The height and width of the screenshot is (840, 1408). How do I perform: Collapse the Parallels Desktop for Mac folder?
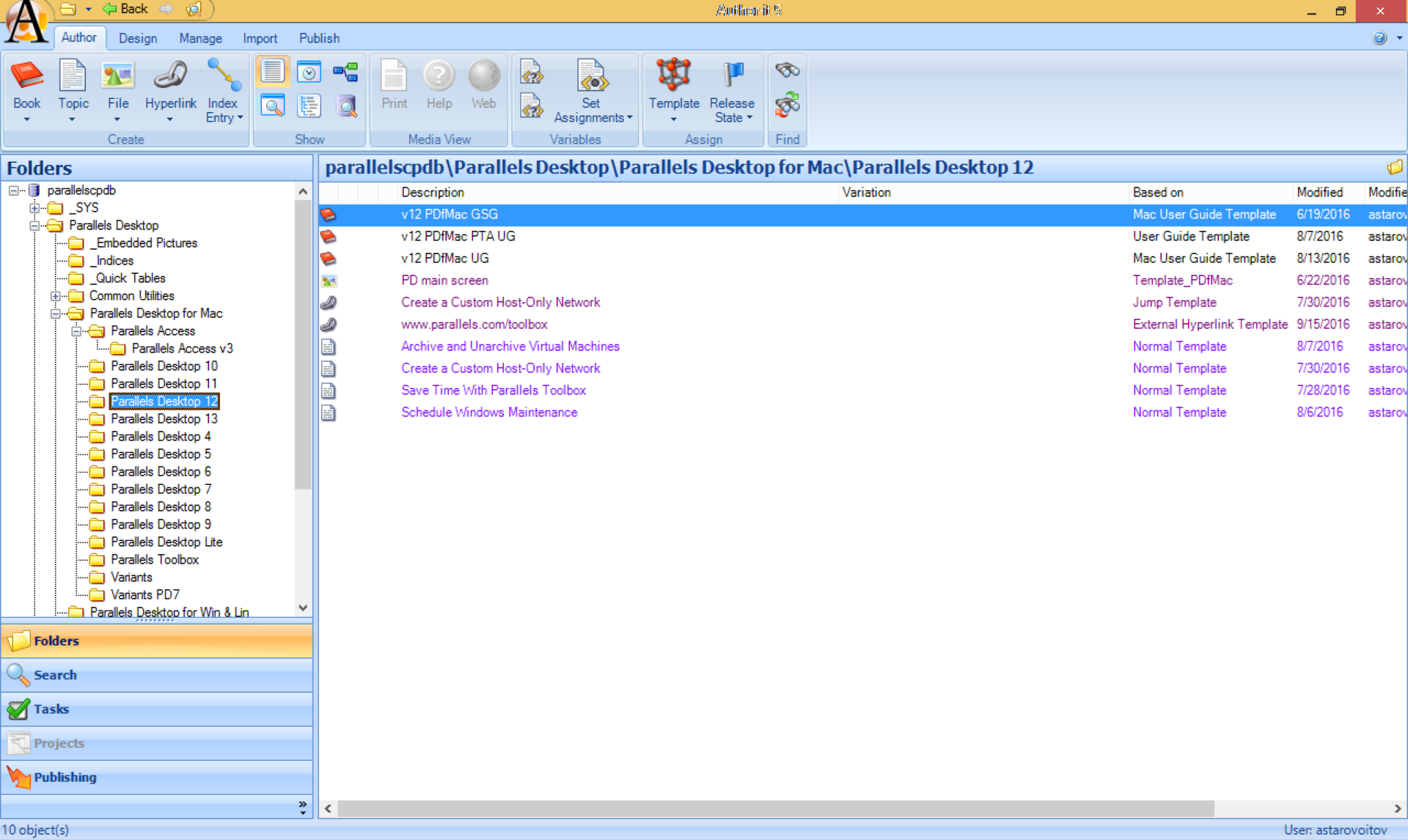tap(56, 314)
